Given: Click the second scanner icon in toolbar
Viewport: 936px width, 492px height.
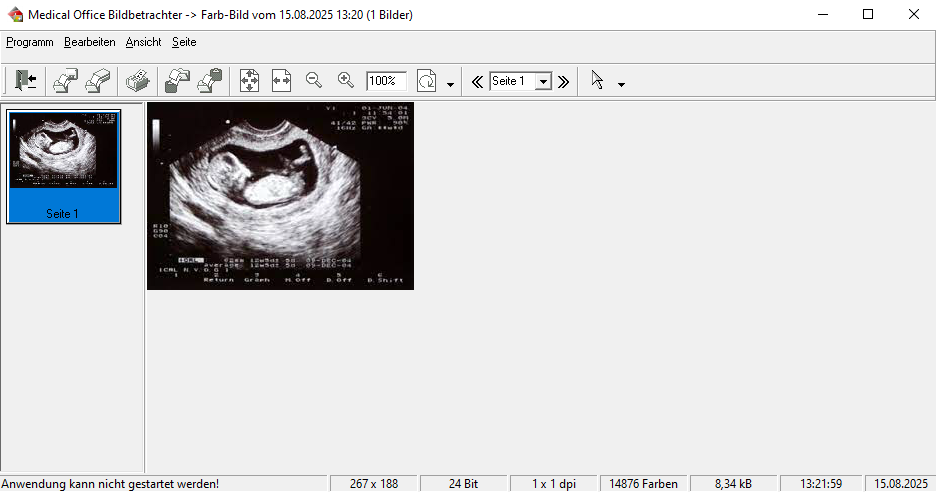Looking at the screenshot, I should pos(97,81).
